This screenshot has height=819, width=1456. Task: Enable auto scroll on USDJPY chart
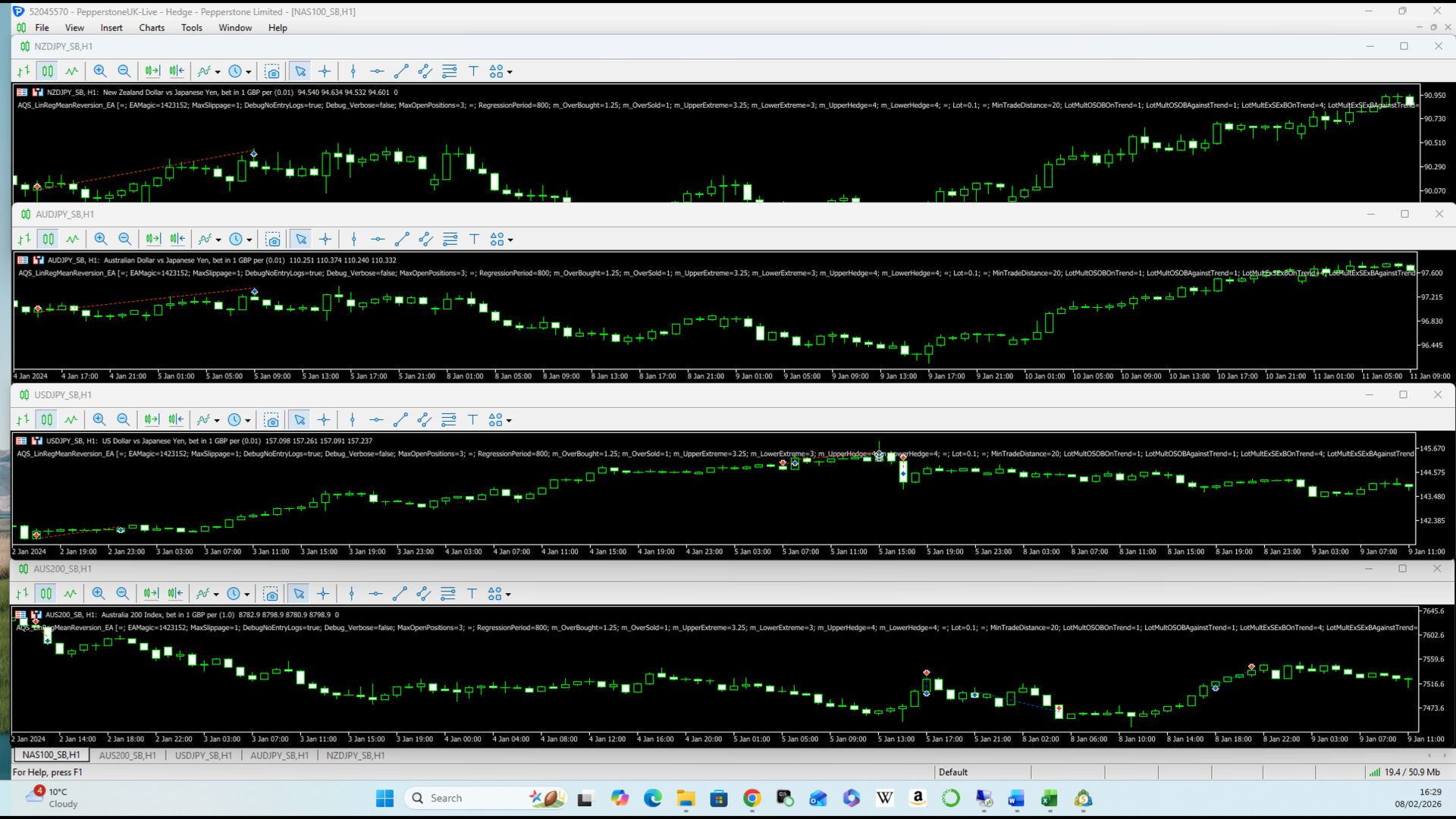pos(152,420)
